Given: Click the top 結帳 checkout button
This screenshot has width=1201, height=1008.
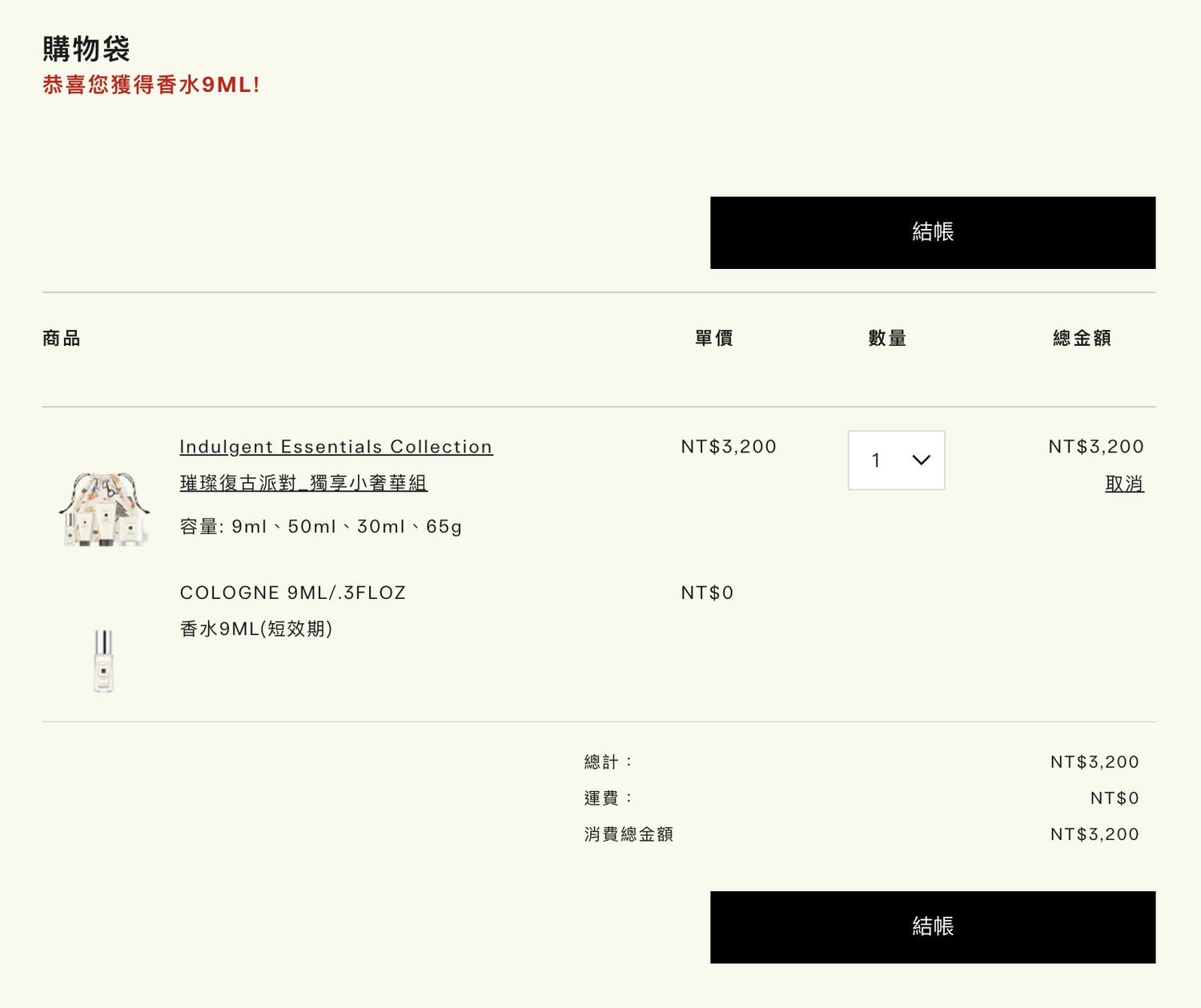Looking at the screenshot, I should pyautogui.click(x=933, y=232).
